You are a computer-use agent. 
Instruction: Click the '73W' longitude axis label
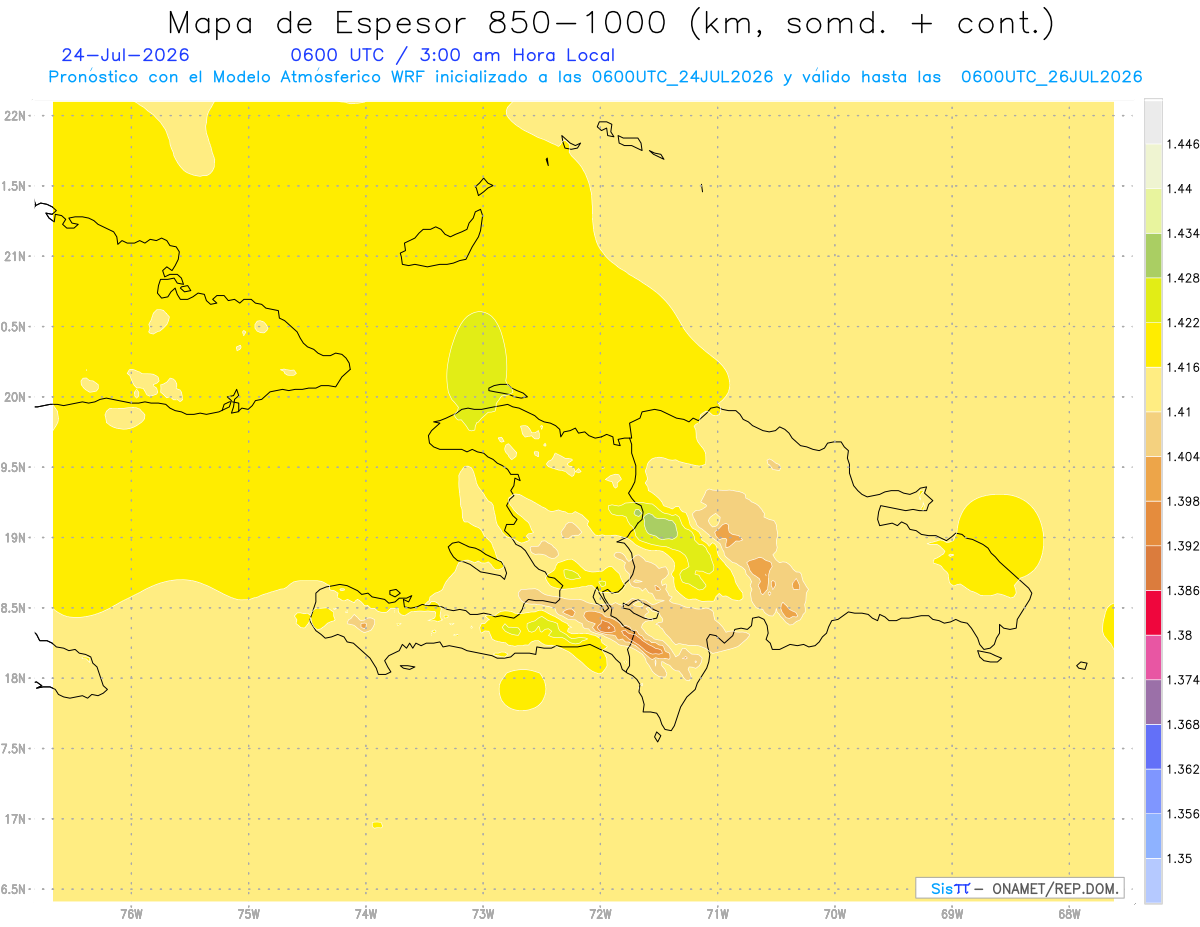click(x=483, y=914)
